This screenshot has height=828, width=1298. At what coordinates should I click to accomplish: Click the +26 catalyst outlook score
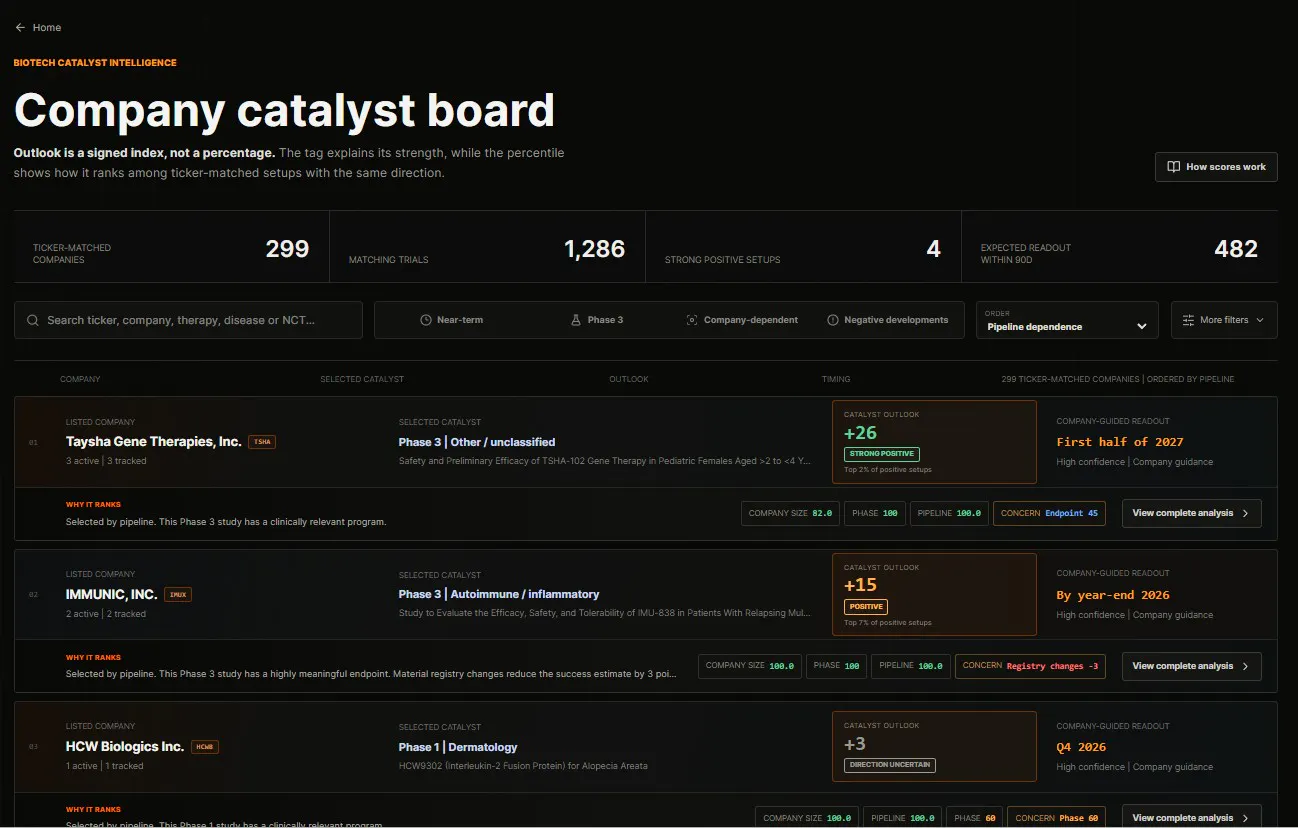pyautogui.click(x=861, y=433)
